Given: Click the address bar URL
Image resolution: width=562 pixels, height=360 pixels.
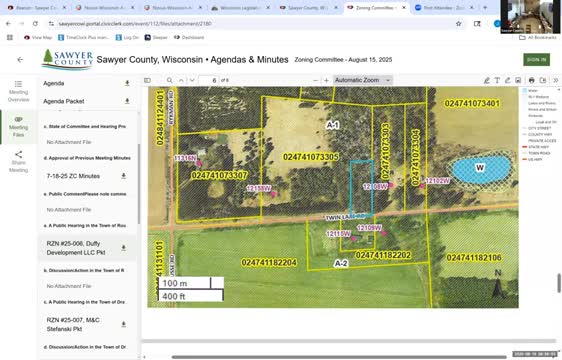Looking at the screenshot, I should click(x=135, y=24).
